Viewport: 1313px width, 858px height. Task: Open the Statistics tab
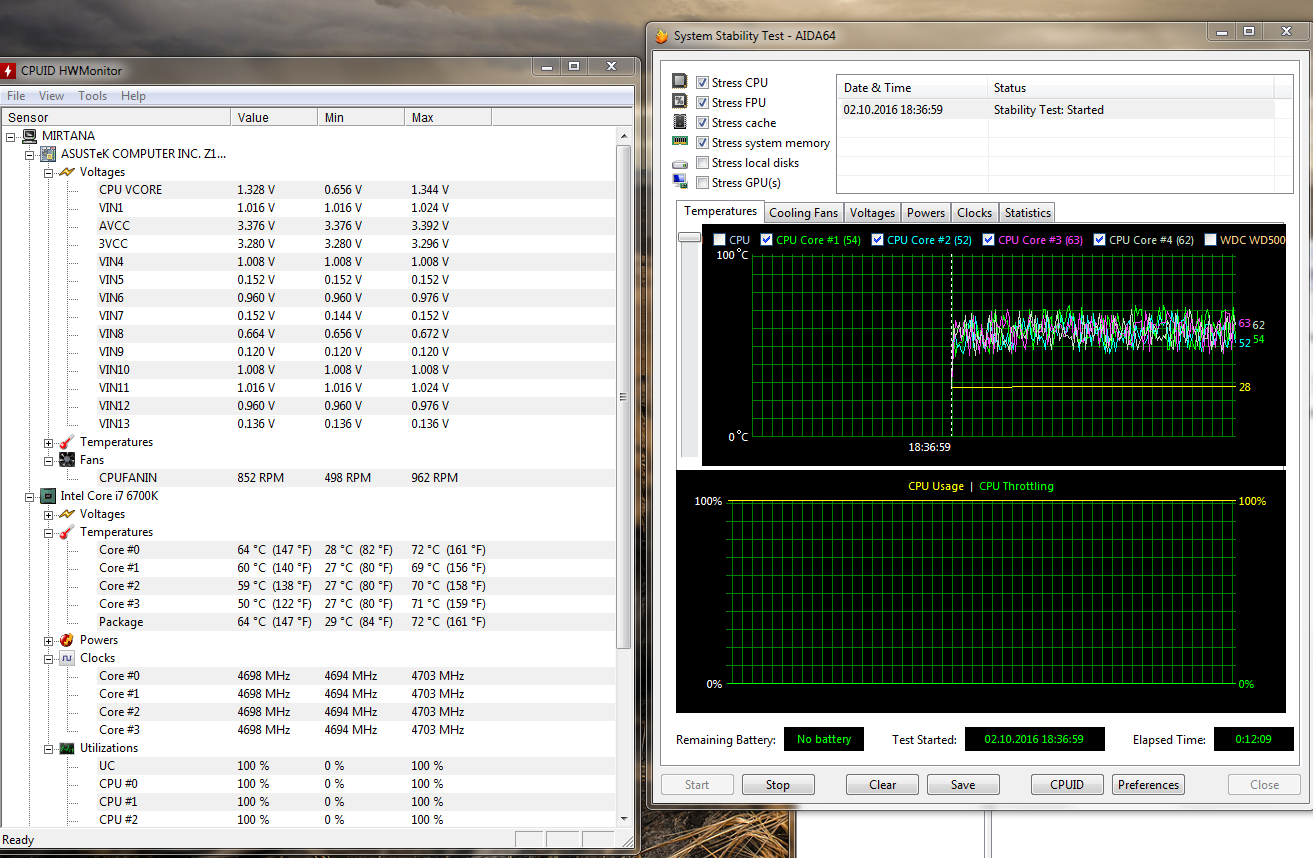1027,213
